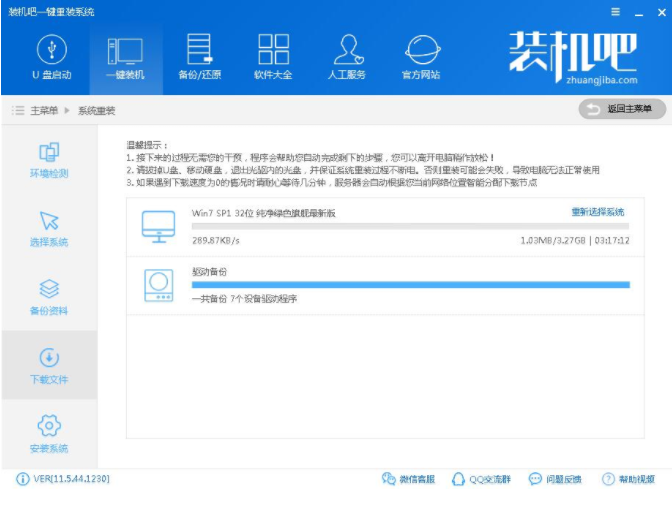672x509 pixels.
Task: Open 问题反馈 feedback link
Action: (555, 479)
